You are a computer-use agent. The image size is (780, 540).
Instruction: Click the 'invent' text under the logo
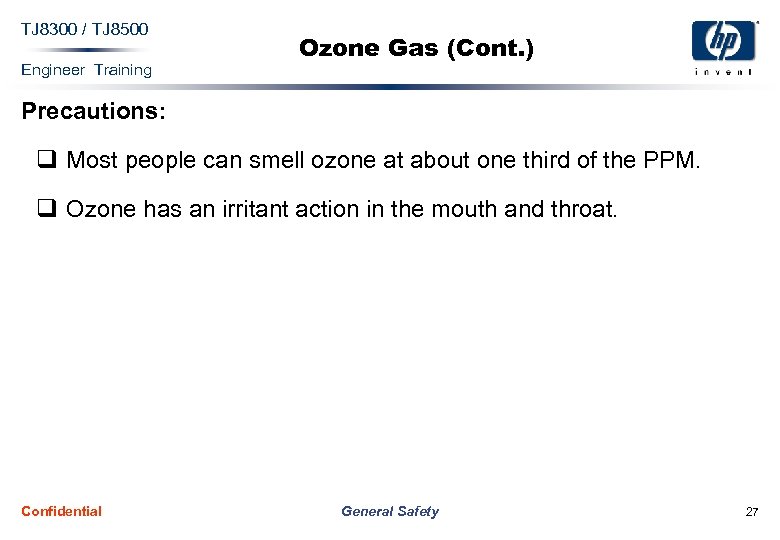[x=724, y=71]
